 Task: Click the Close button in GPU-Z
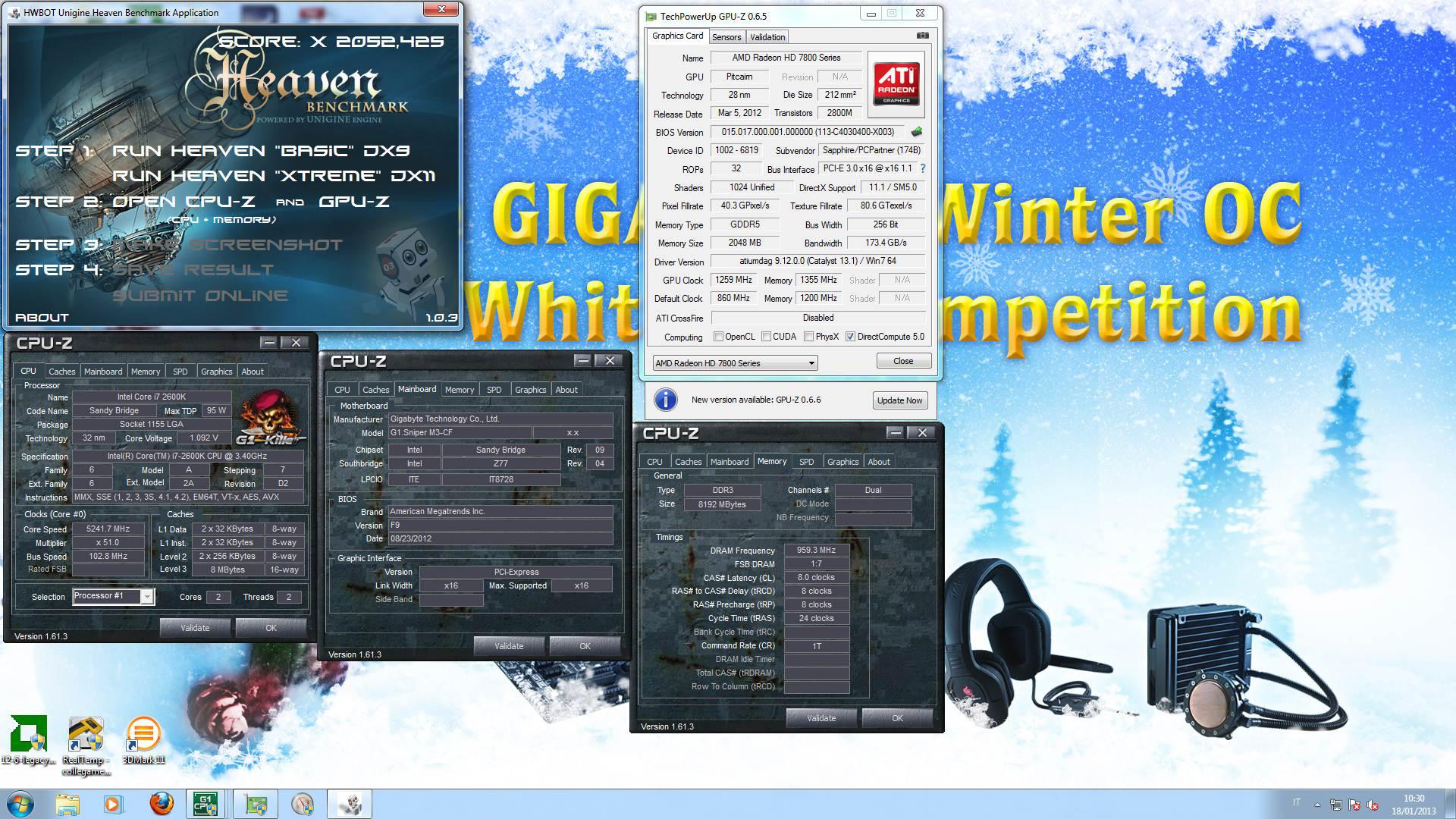pyautogui.click(x=903, y=361)
